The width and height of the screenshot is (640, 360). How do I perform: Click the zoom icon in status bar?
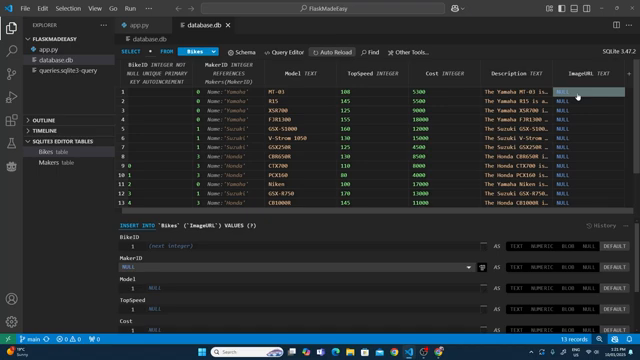click(x=599, y=339)
